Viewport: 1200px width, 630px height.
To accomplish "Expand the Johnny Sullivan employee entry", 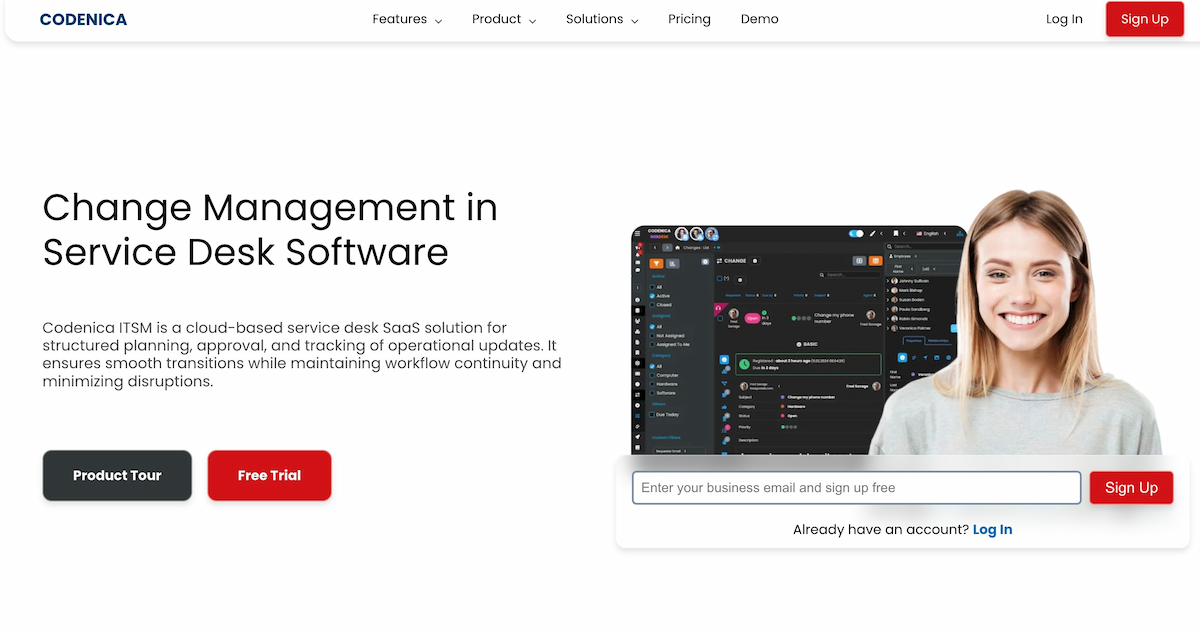I will pyautogui.click(x=887, y=282).
